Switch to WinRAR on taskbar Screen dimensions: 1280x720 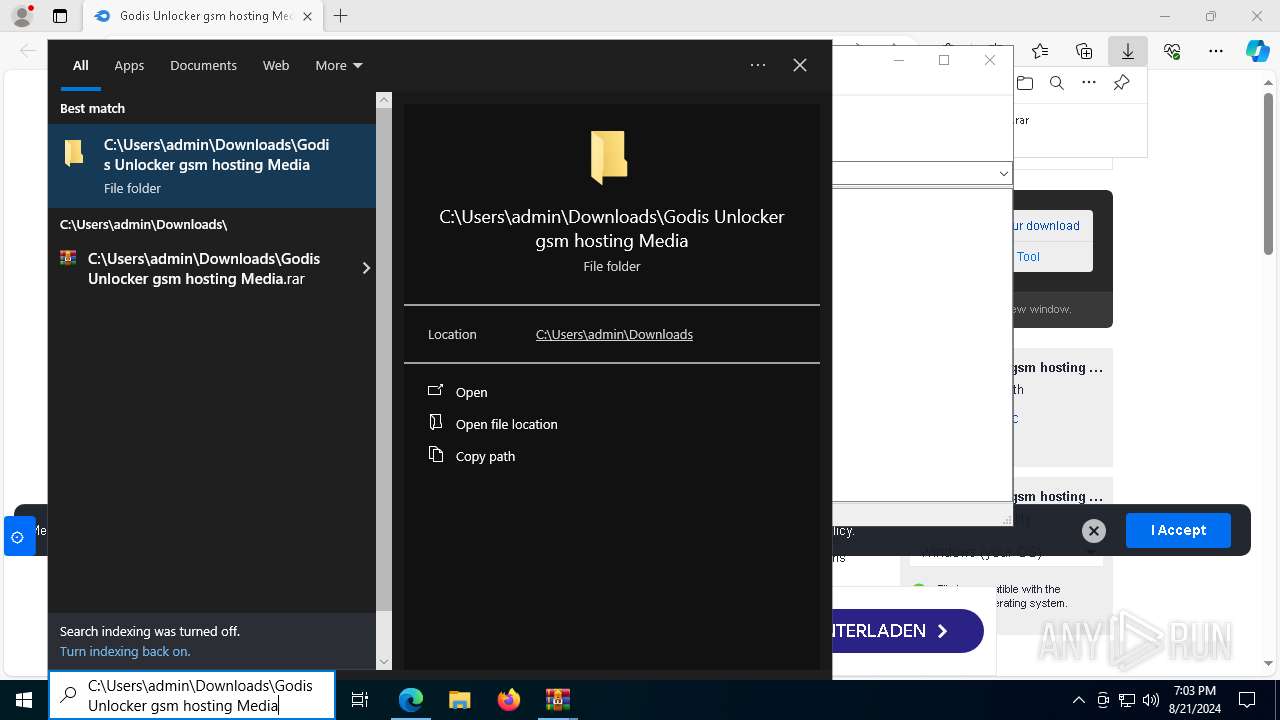[557, 699]
